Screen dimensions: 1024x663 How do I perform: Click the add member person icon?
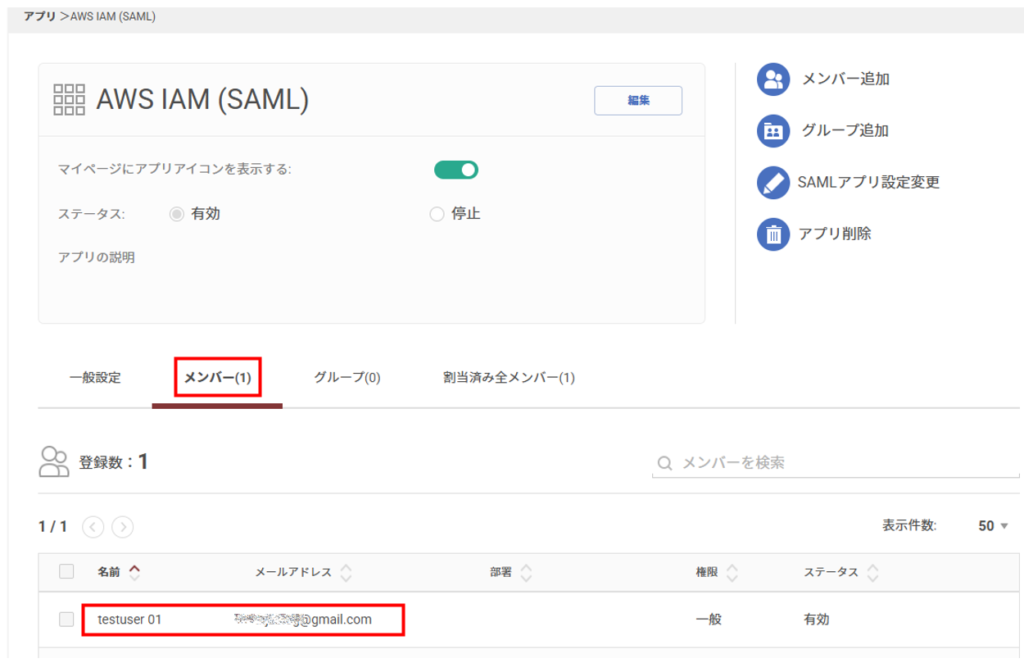click(x=773, y=80)
